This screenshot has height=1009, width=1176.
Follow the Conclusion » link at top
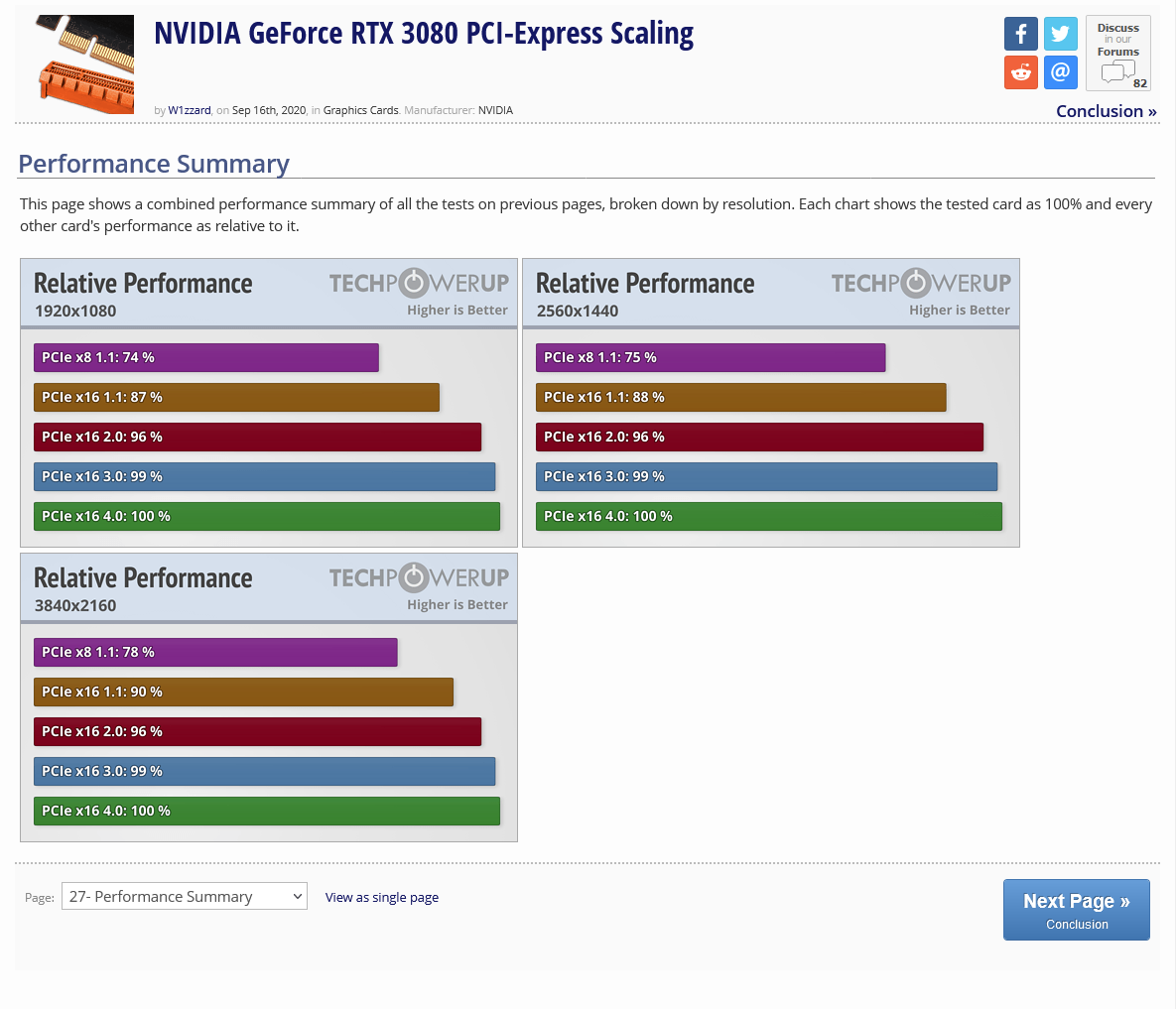[x=1106, y=111]
